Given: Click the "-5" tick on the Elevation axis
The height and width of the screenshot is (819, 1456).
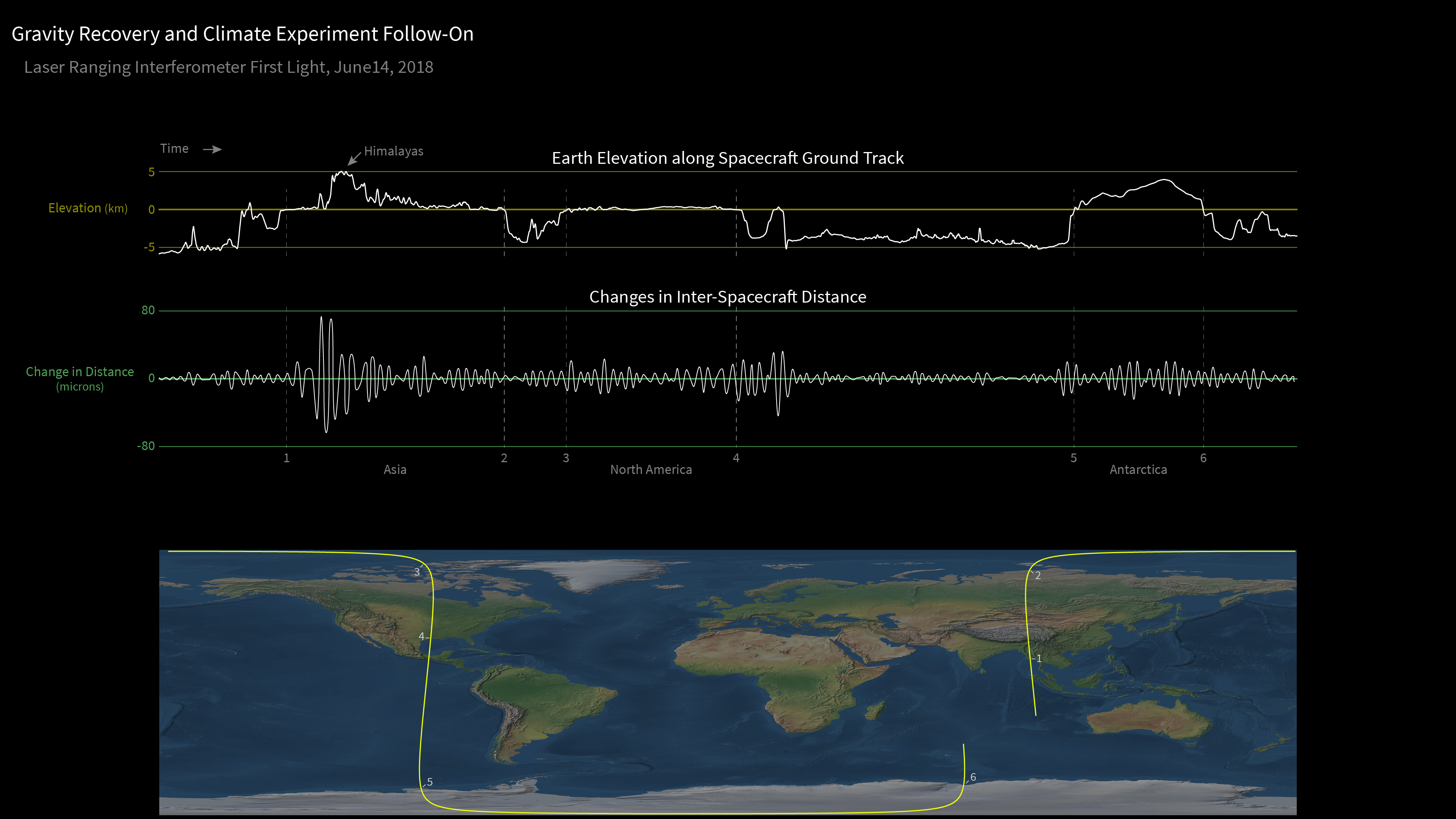Looking at the screenshot, I should pos(149,247).
